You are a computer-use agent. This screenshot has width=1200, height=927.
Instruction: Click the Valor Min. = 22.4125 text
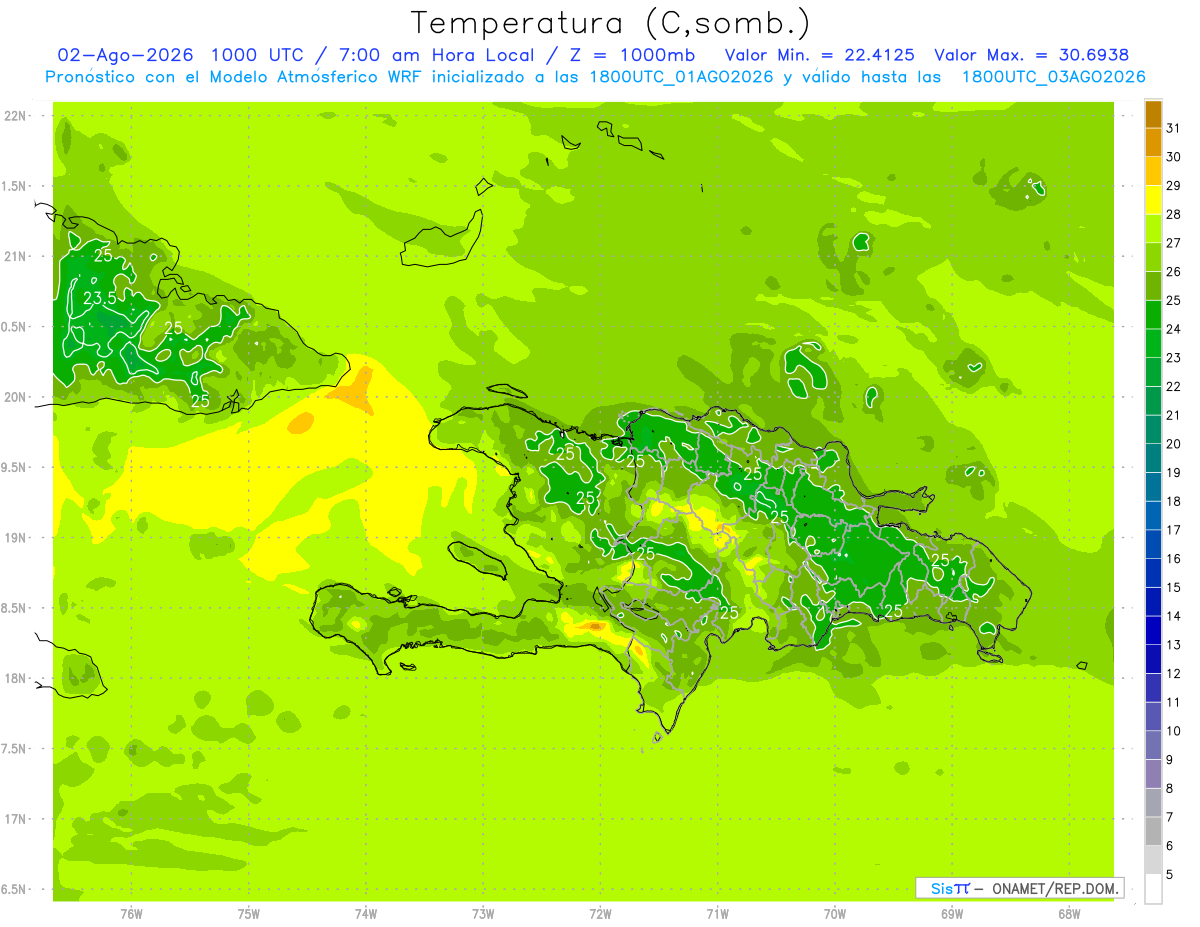coord(821,55)
